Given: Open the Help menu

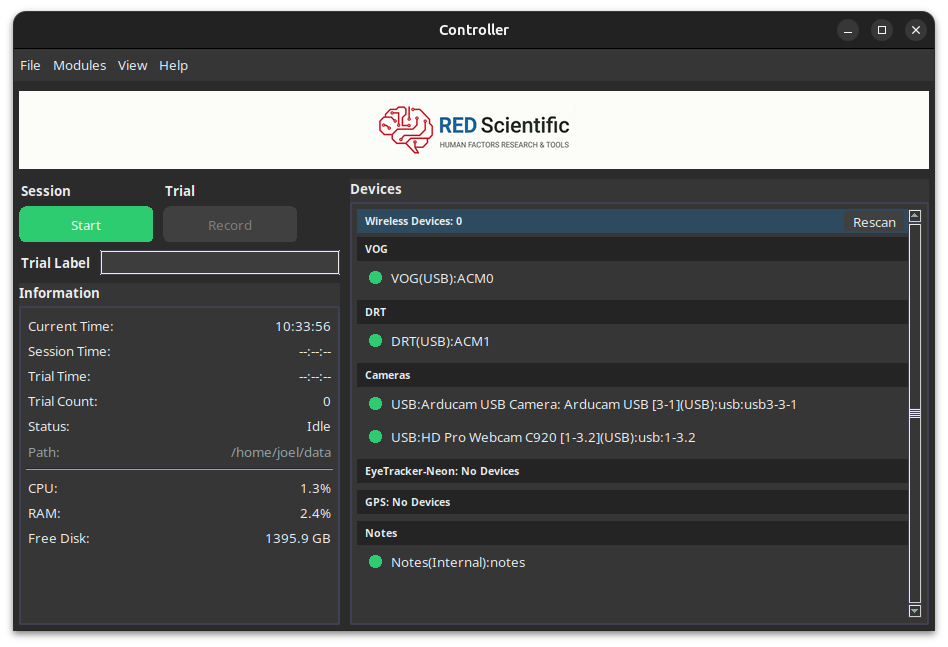Looking at the screenshot, I should click(173, 65).
